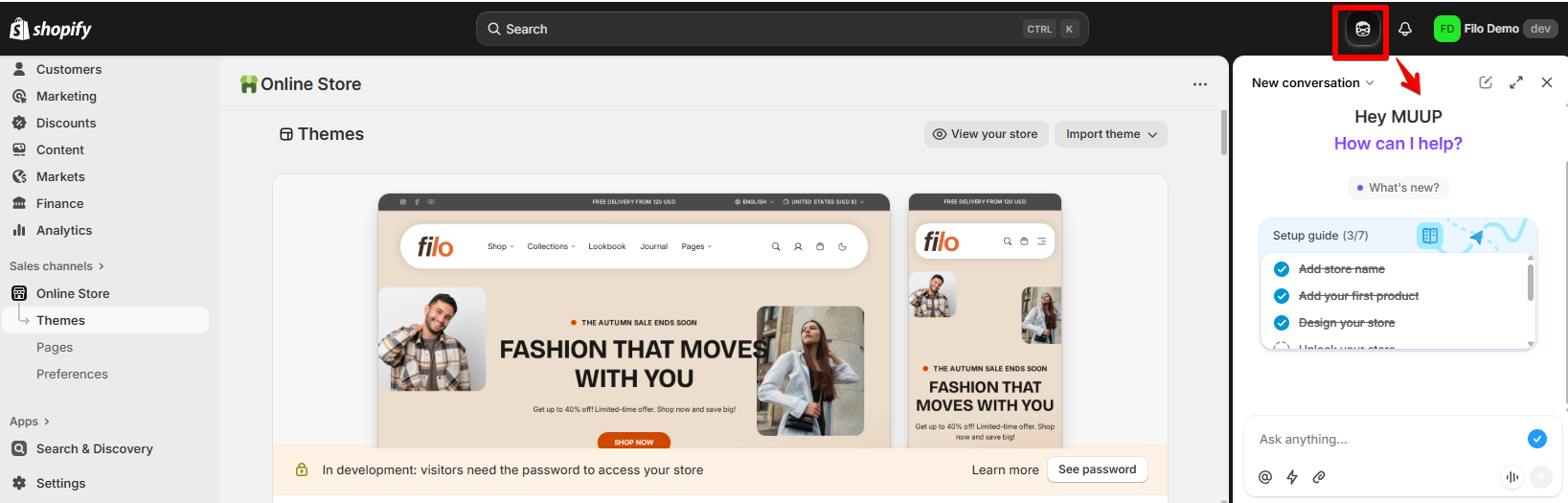The width and height of the screenshot is (1568, 503).
Task: Open the Import theme dropdown
Action: [1111, 134]
